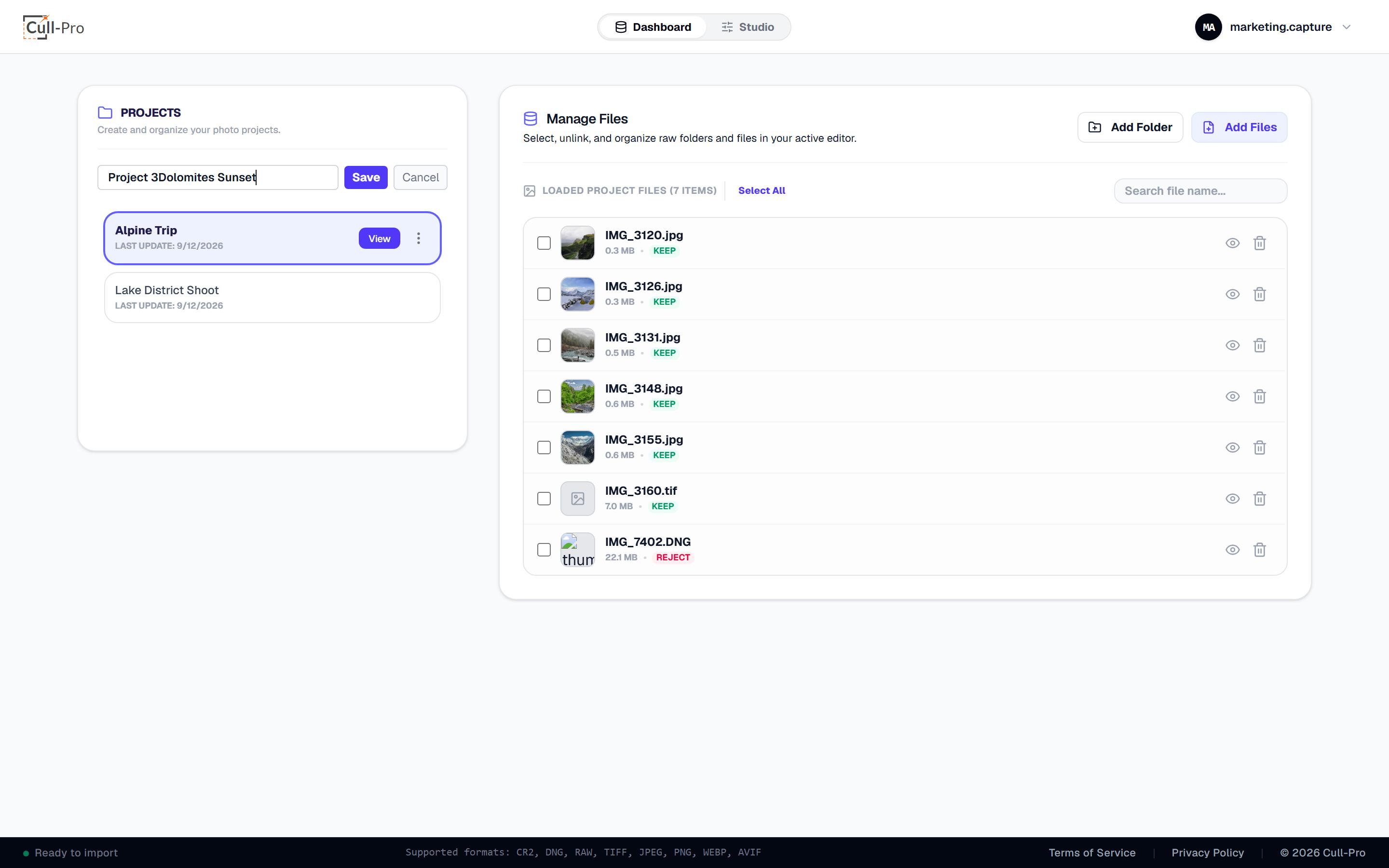Viewport: 1389px width, 868px height.
Task: Open the Privacy Policy link
Action: click(x=1207, y=853)
